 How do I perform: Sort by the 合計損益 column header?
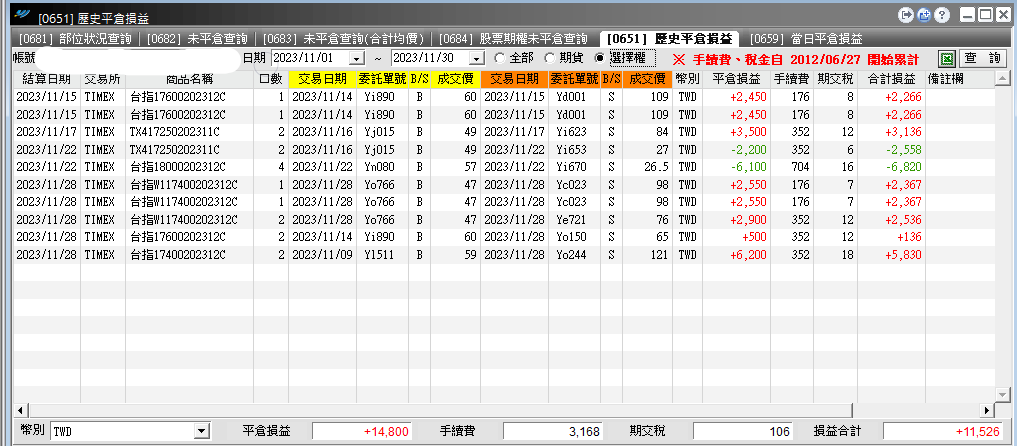(891, 79)
